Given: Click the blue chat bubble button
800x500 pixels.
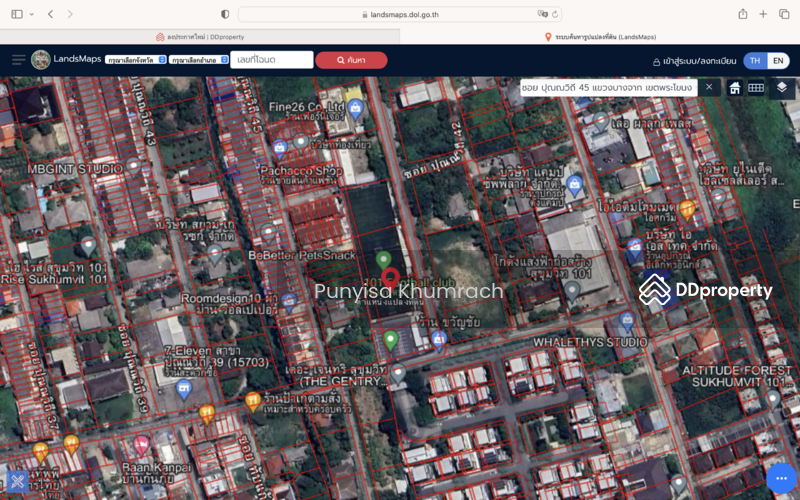Looking at the screenshot, I should tap(781, 479).
